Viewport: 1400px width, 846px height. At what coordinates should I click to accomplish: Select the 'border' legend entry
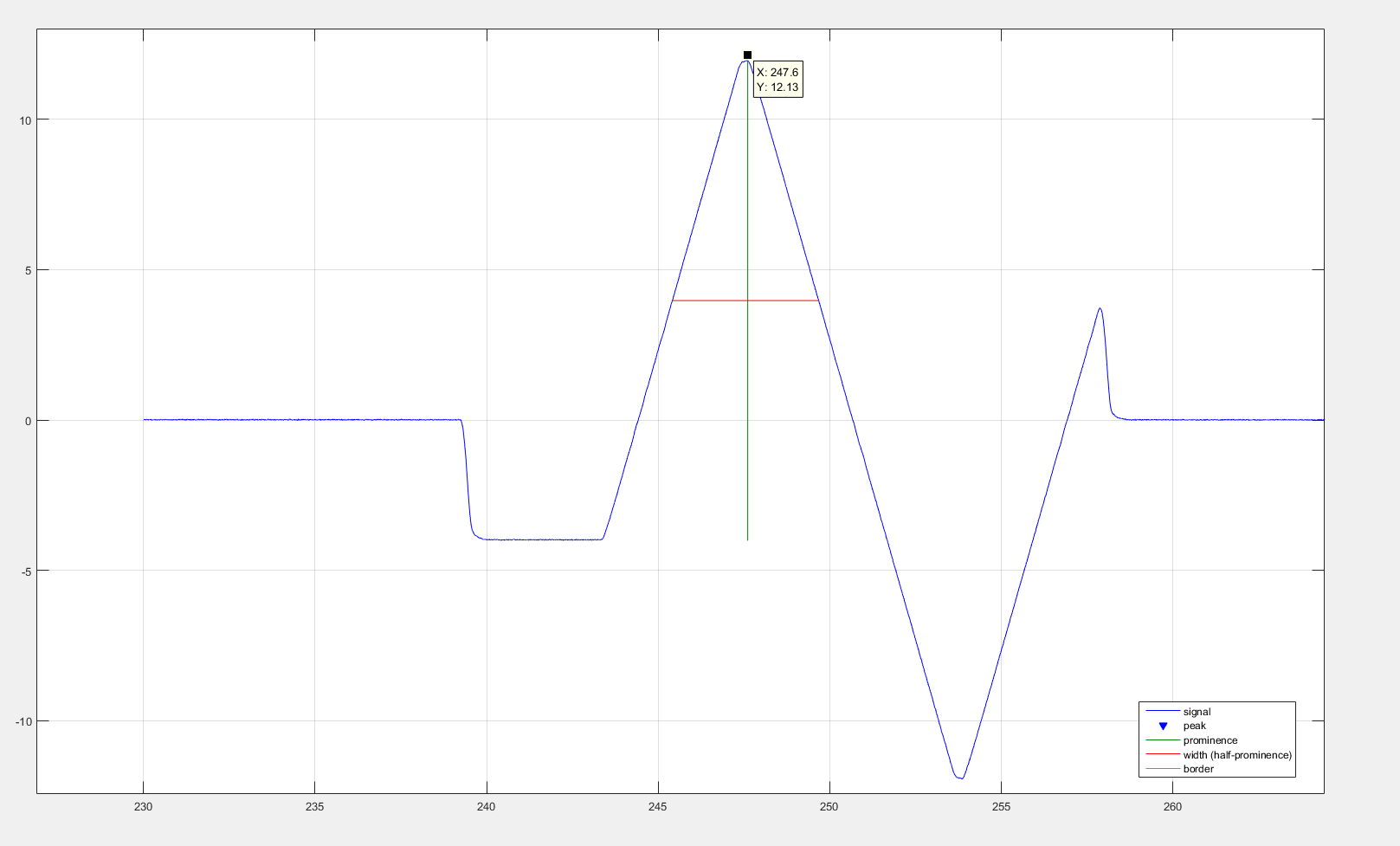point(1198,769)
